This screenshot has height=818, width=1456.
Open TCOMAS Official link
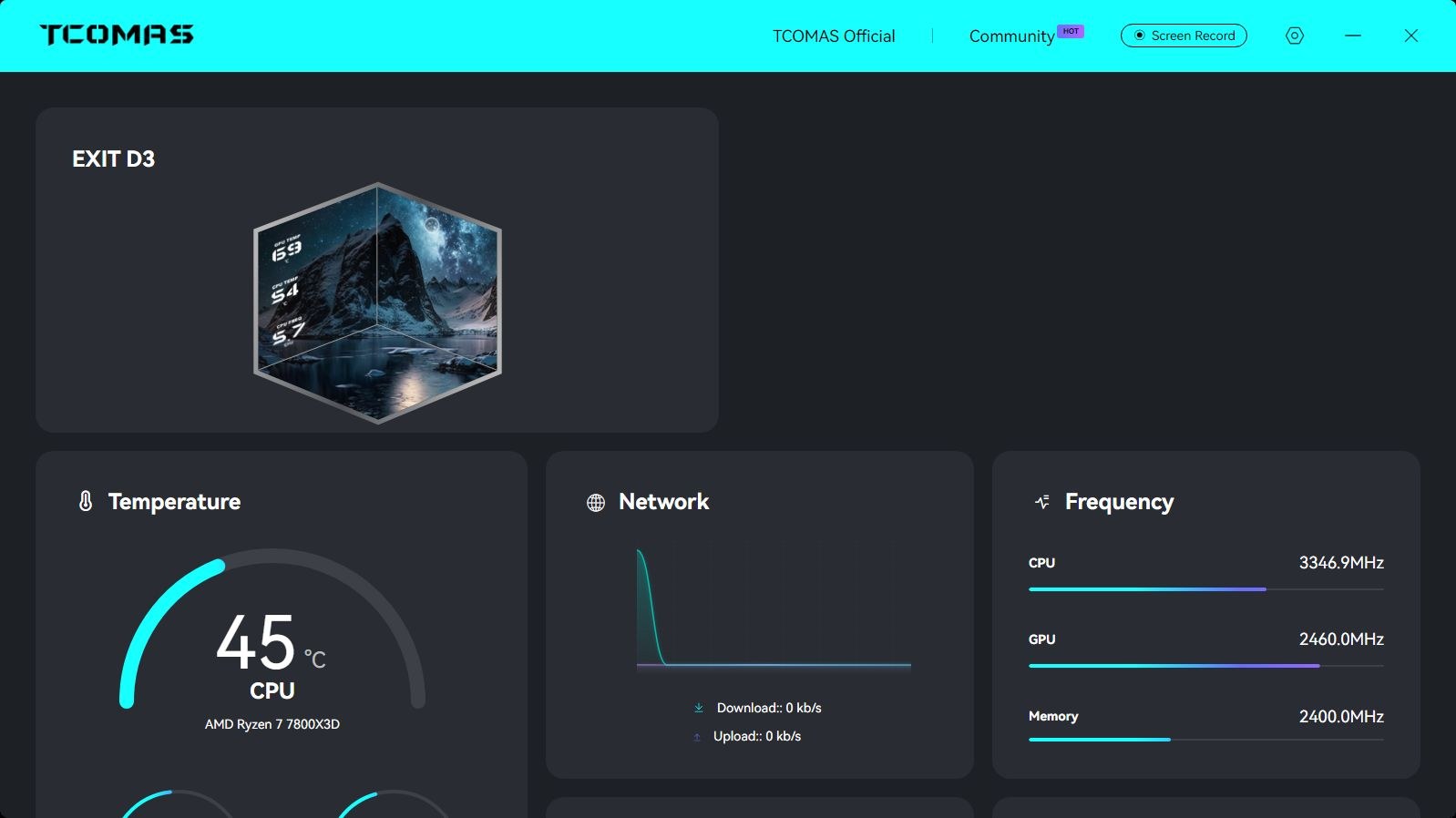834,36
